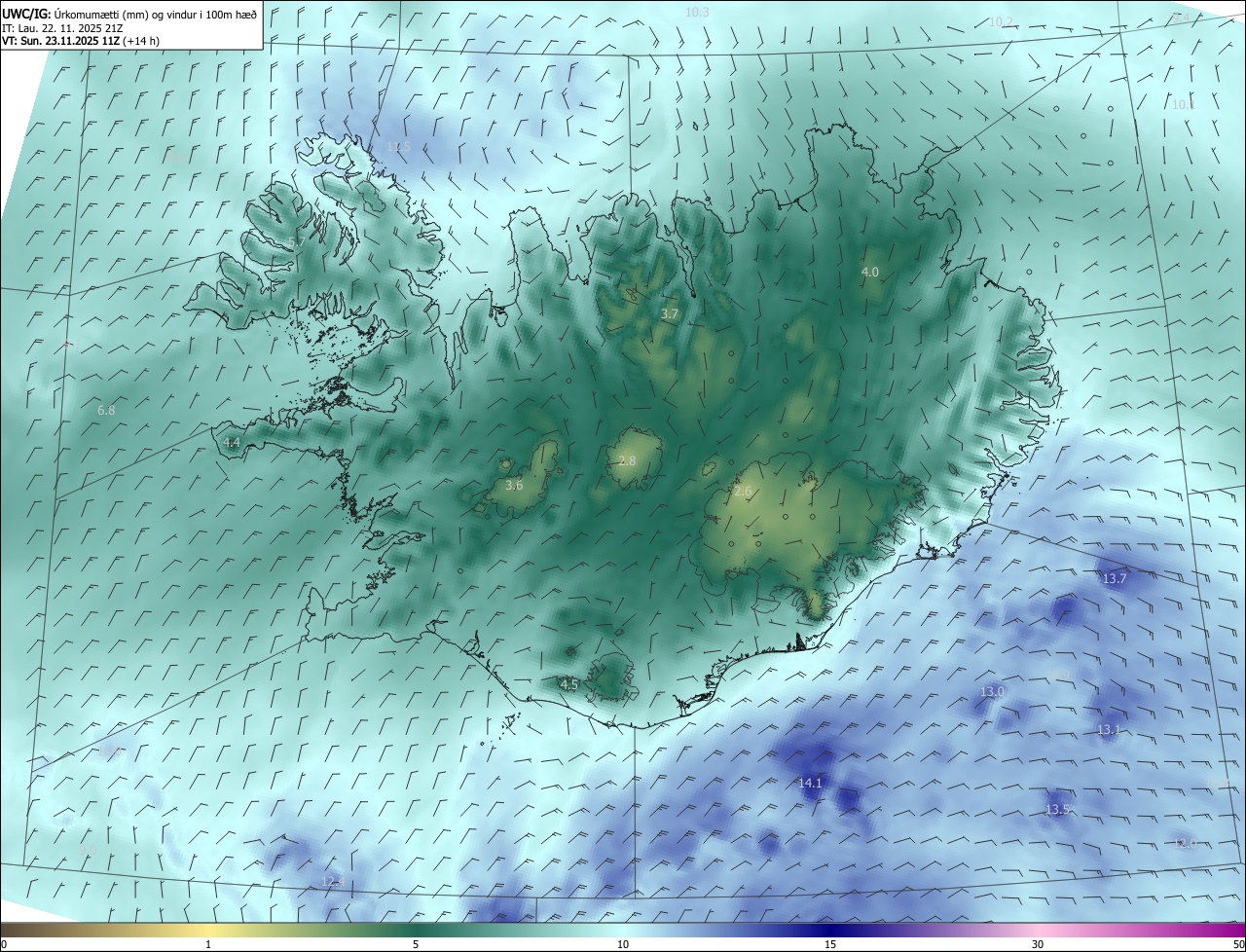This screenshot has height=952, width=1246.
Task: Click the valid time line 'VT: Sun. 23.11.2025 11Z'
Action: coord(60,41)
